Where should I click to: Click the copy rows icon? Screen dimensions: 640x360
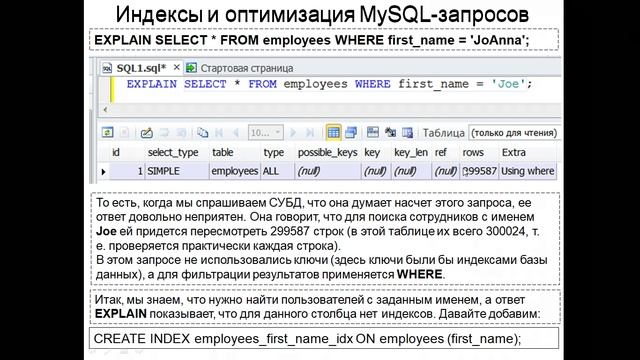click(202, 132)
